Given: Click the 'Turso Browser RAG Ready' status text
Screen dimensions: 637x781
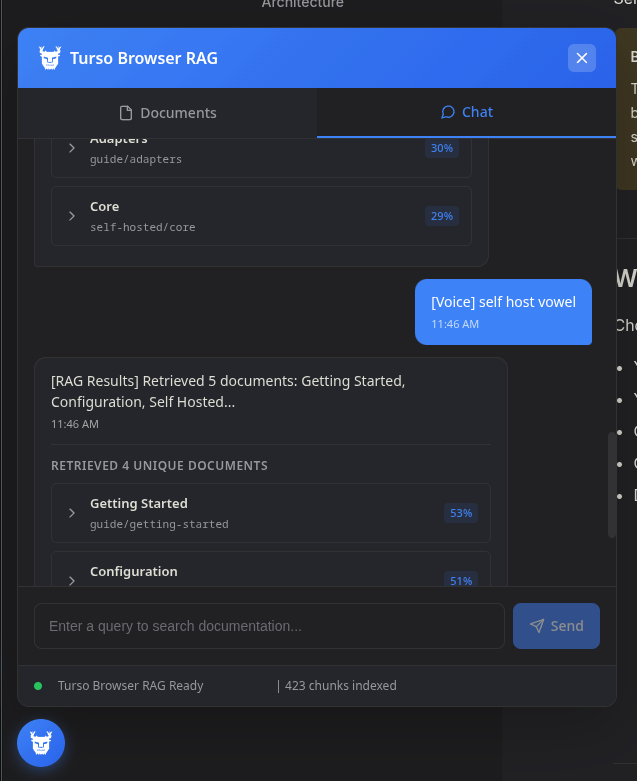Looking at the screenshot, I should 130,686.
